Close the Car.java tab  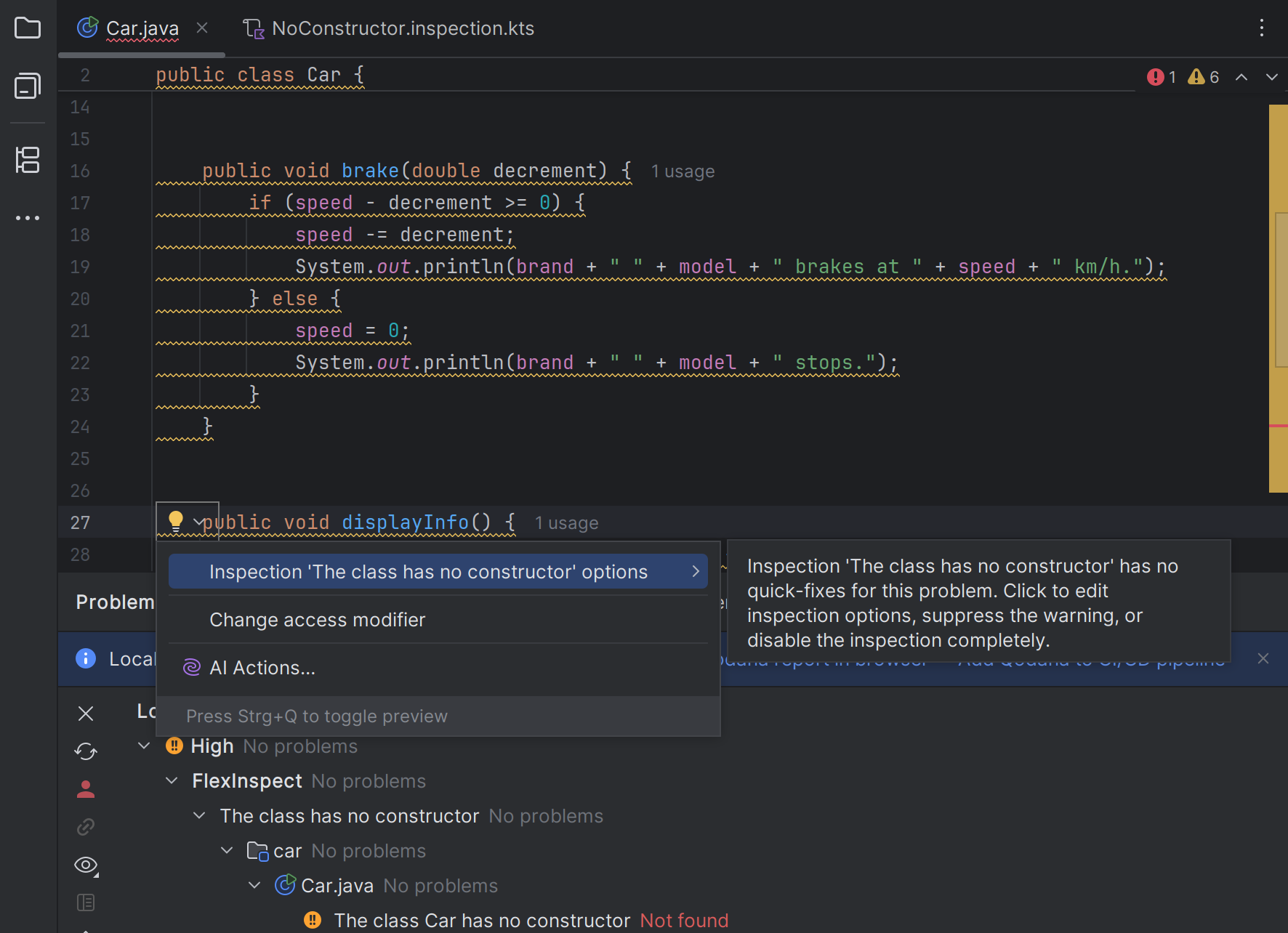tap(202, 28)
